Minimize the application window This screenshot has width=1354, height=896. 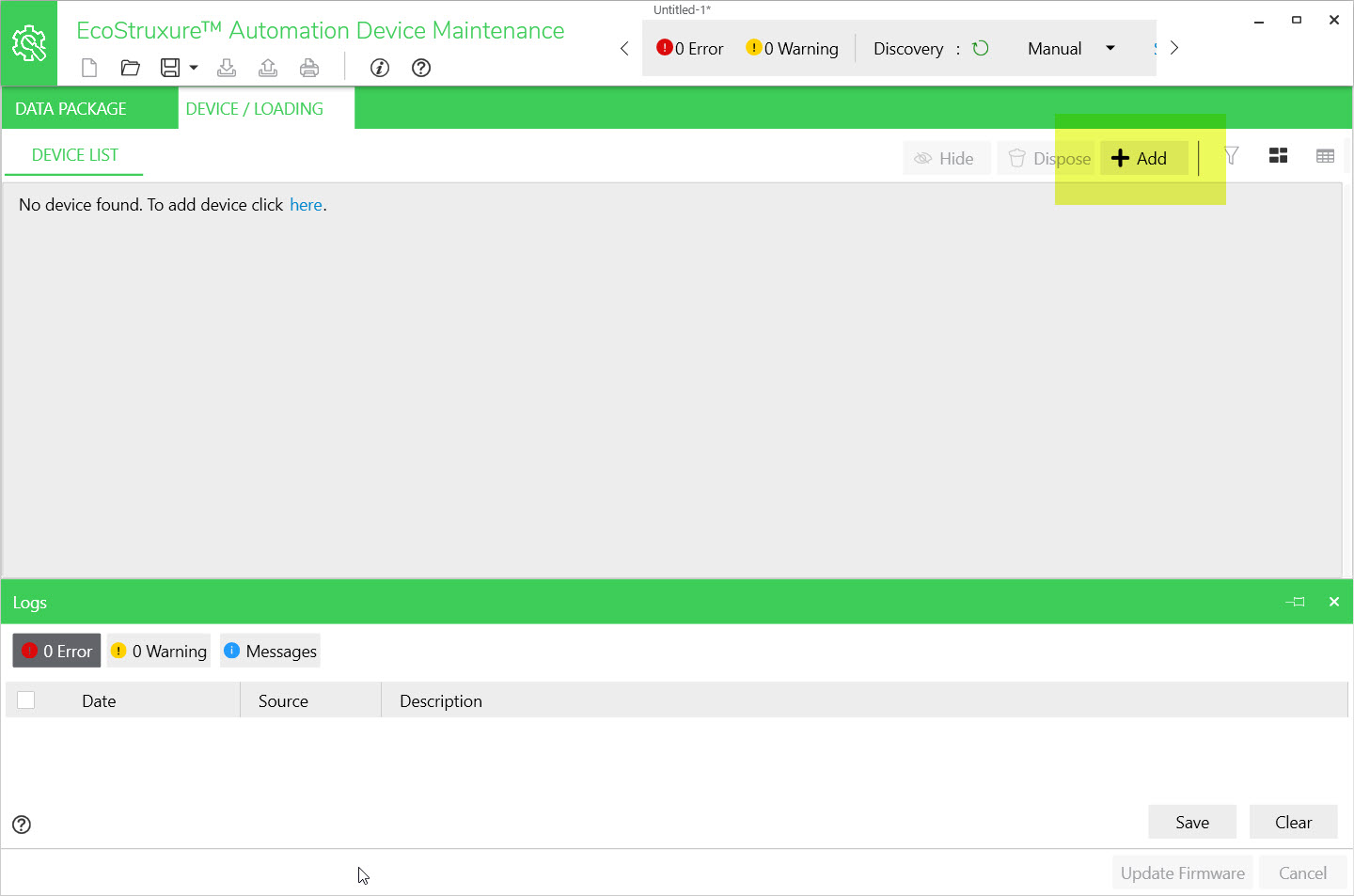coord(1259,20)
